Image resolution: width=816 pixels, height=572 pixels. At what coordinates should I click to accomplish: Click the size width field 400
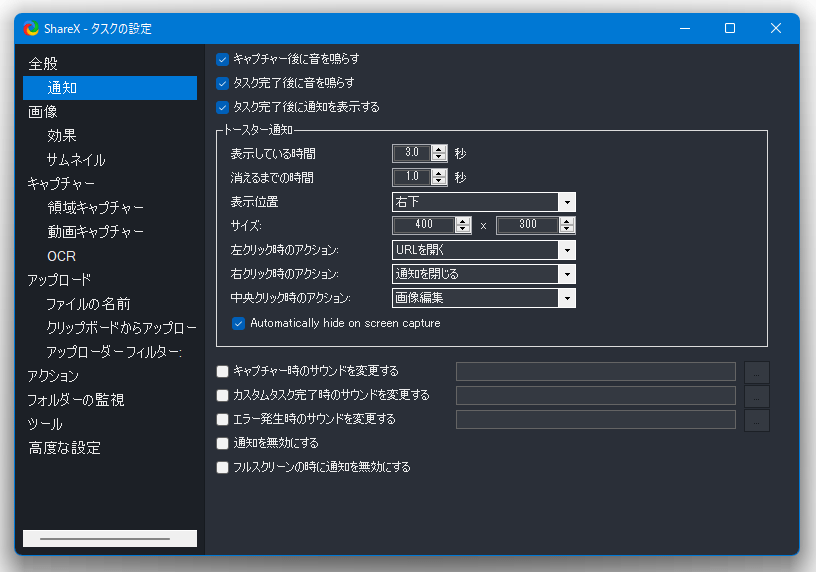424,225
